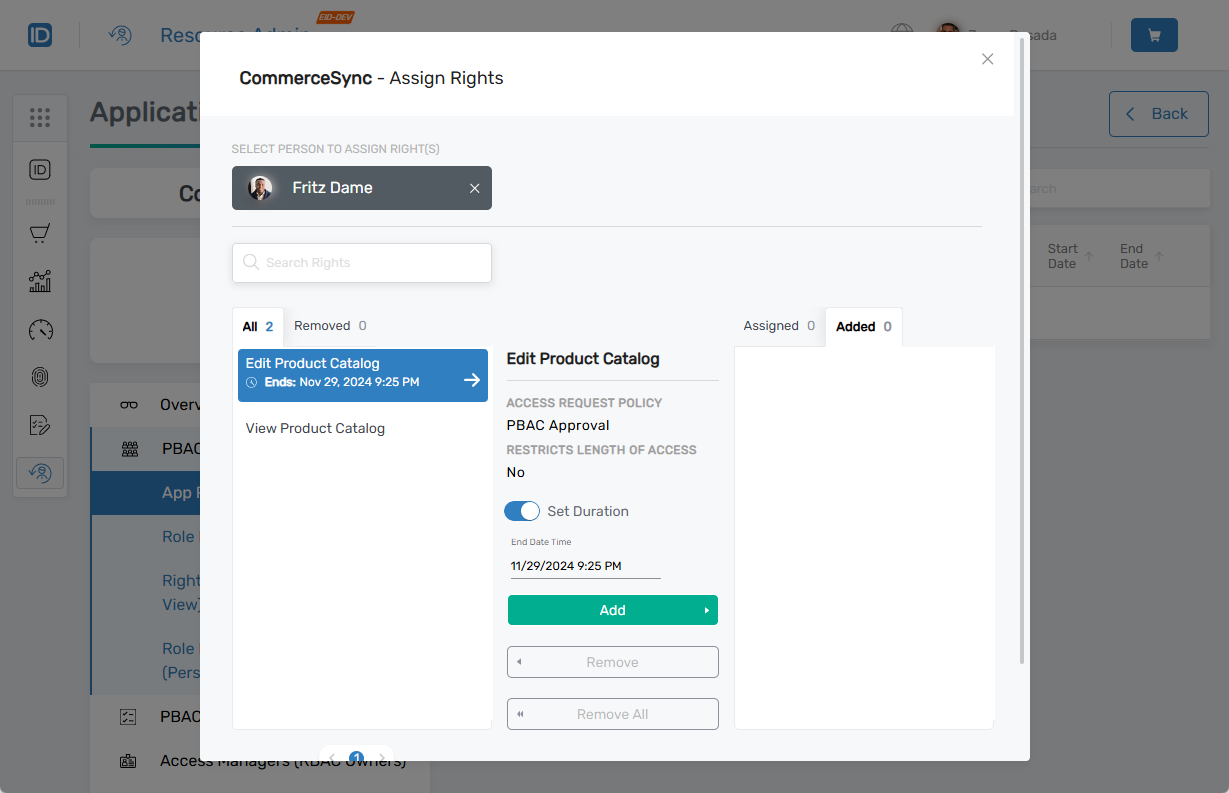The height and width of the screenshot is (793, 1229).
Task: Switch to the All rights tab
Action: click(258, 326)
